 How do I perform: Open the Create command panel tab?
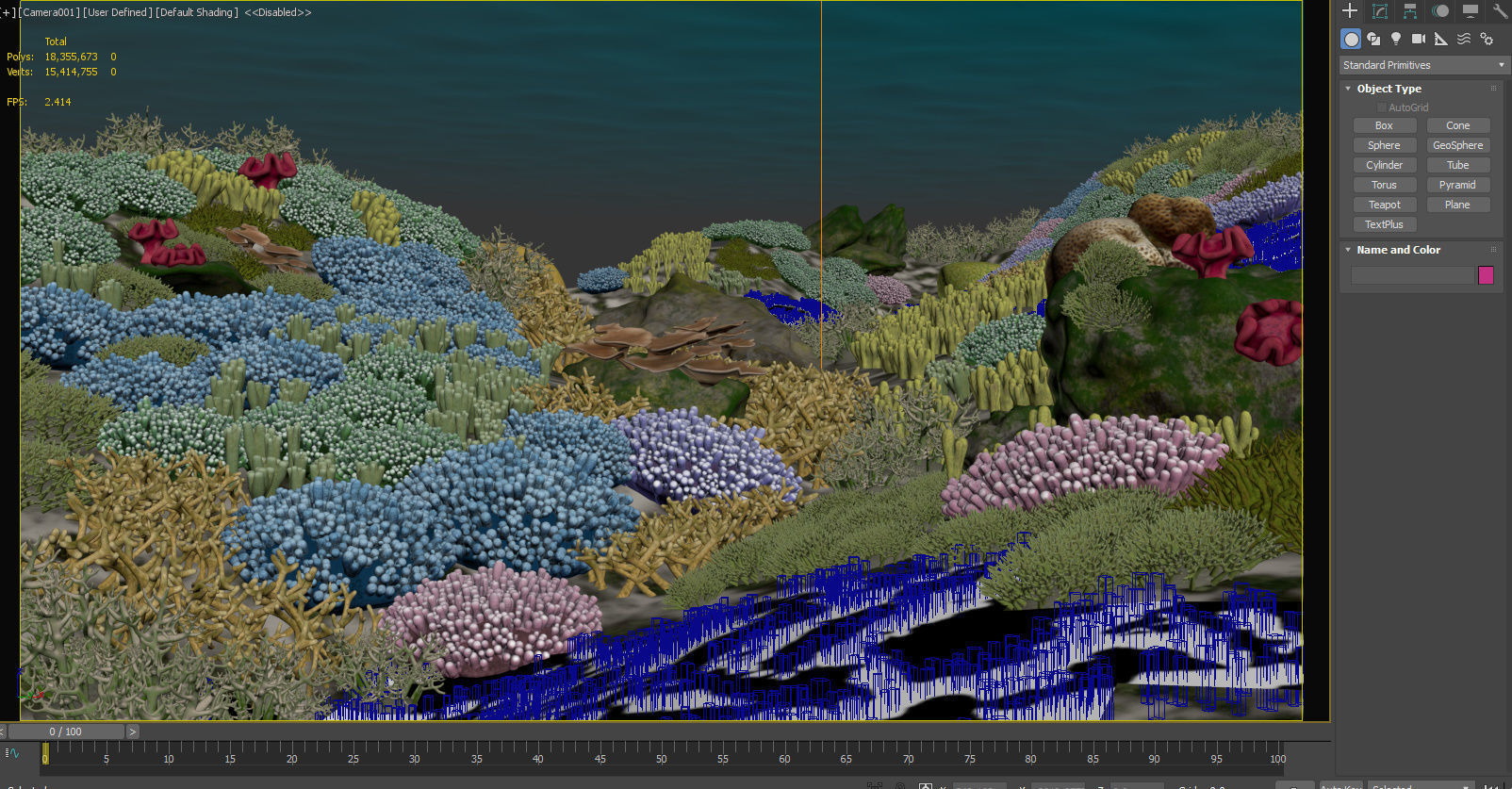pyautogui.click(x=1350, y=10)
